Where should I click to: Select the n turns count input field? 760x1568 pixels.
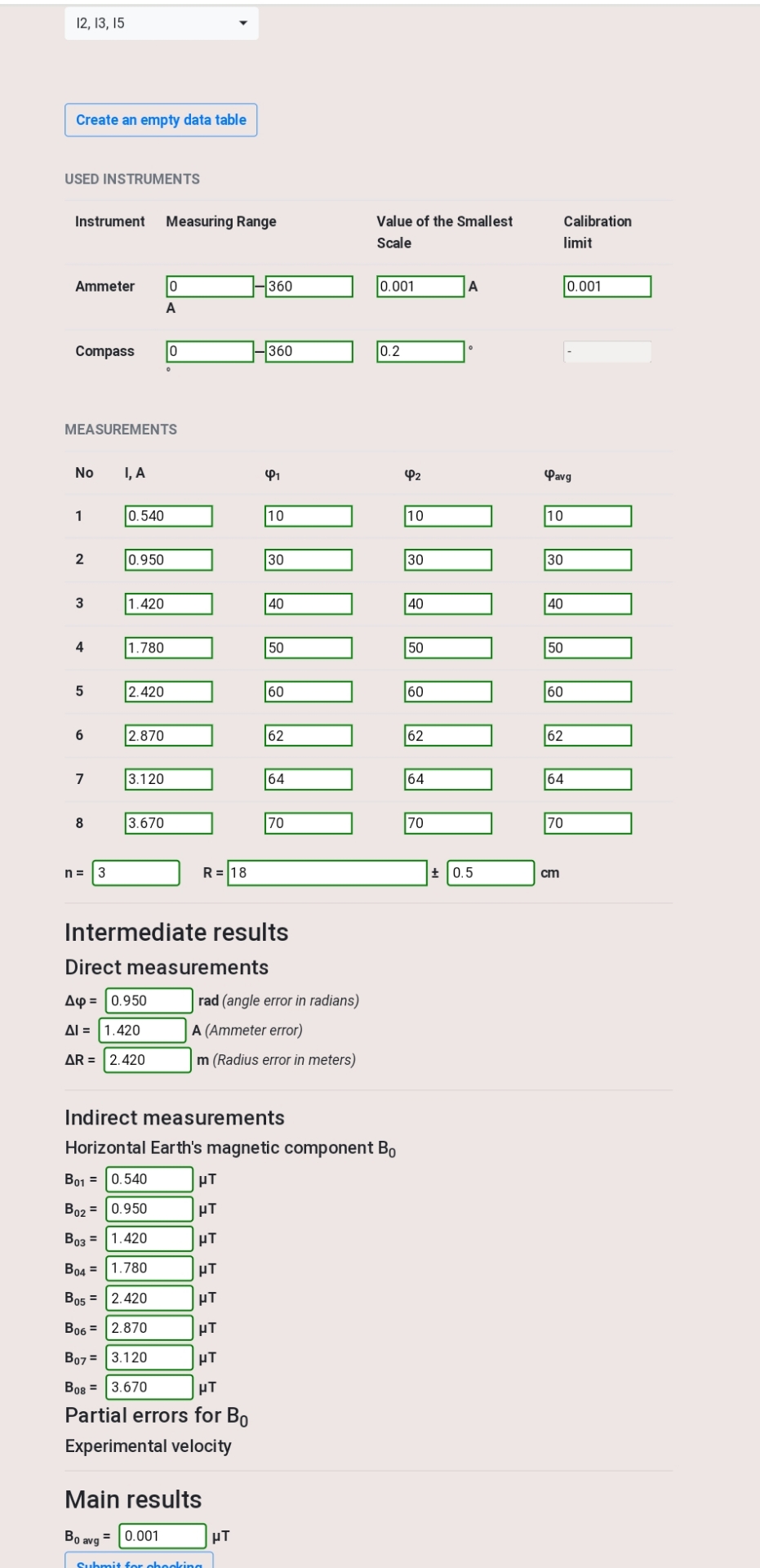click(x=136, y=873)
